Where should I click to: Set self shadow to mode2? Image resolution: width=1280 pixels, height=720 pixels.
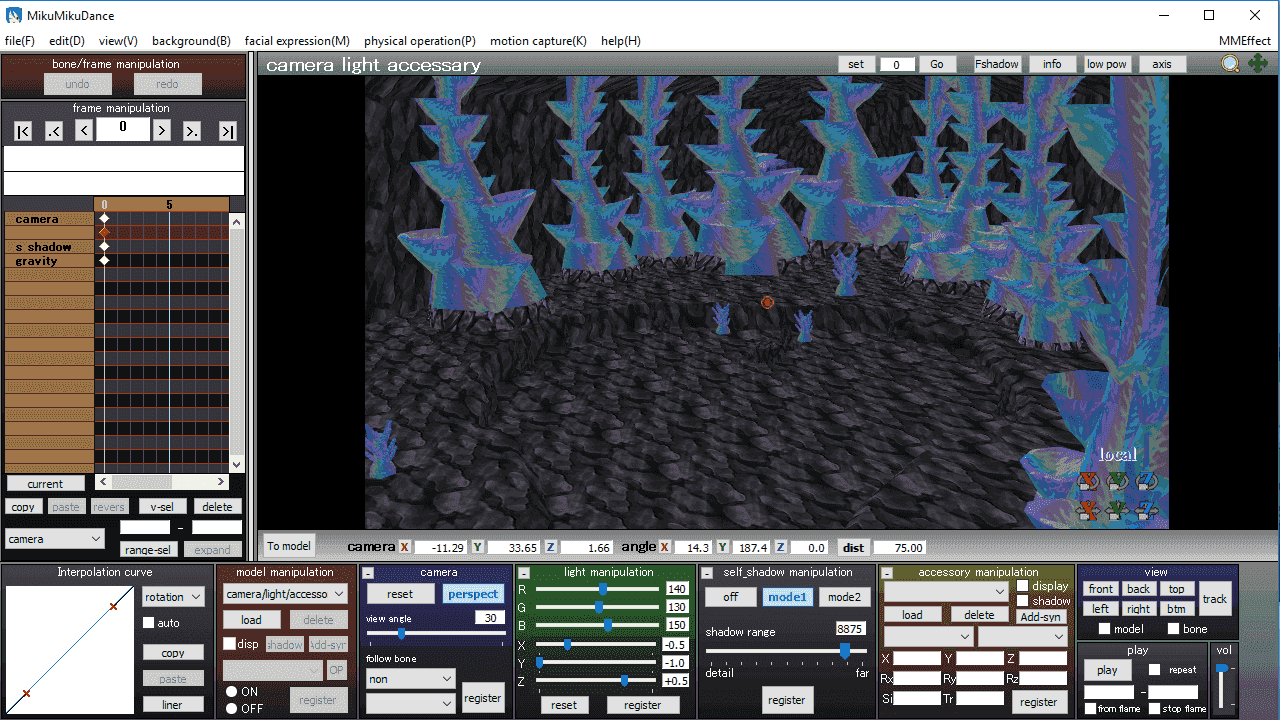(x=844, y=597)
